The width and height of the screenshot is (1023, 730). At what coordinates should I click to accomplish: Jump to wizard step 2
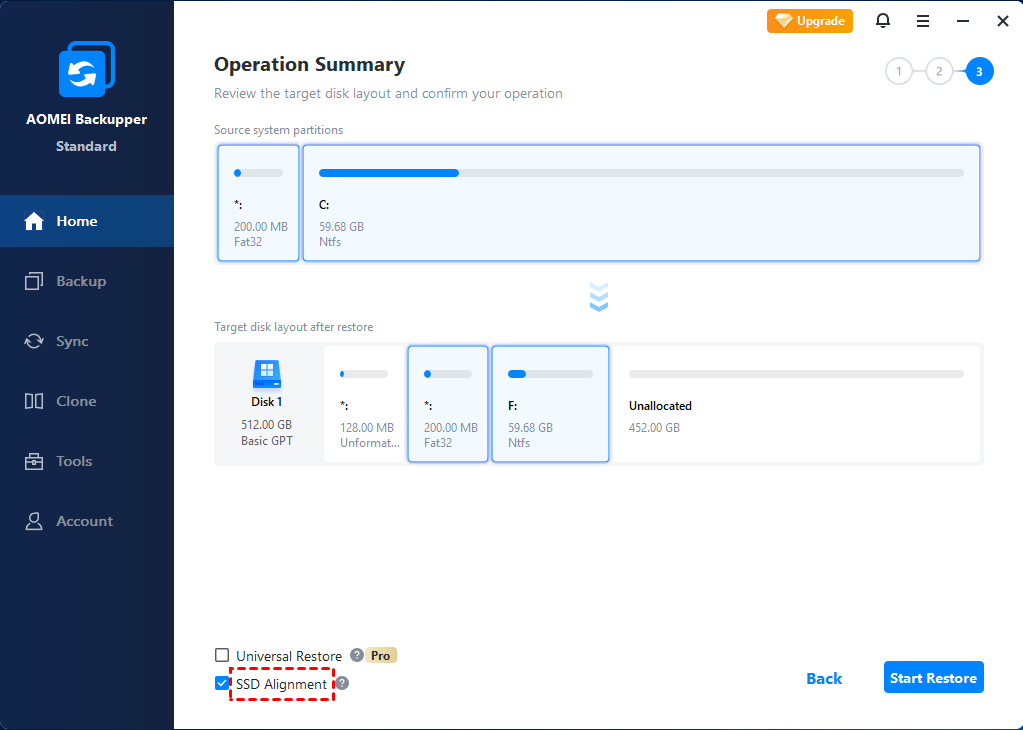[x=939, y=72]
